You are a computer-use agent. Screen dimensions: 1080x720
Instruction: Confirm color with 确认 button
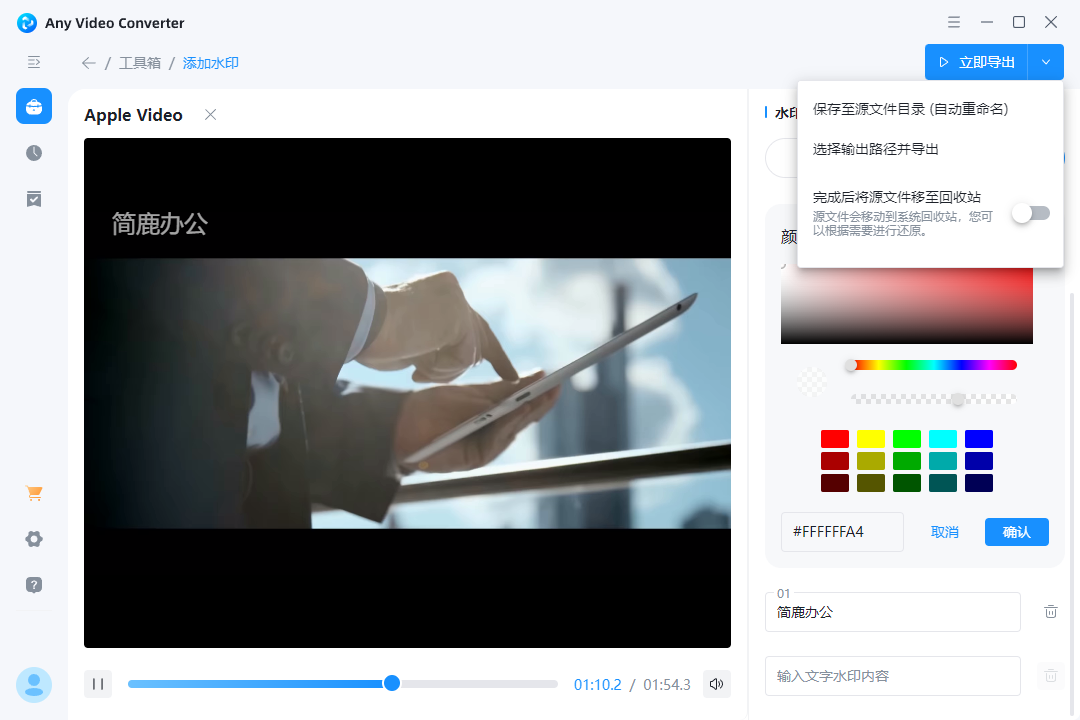coord(1016,532)
